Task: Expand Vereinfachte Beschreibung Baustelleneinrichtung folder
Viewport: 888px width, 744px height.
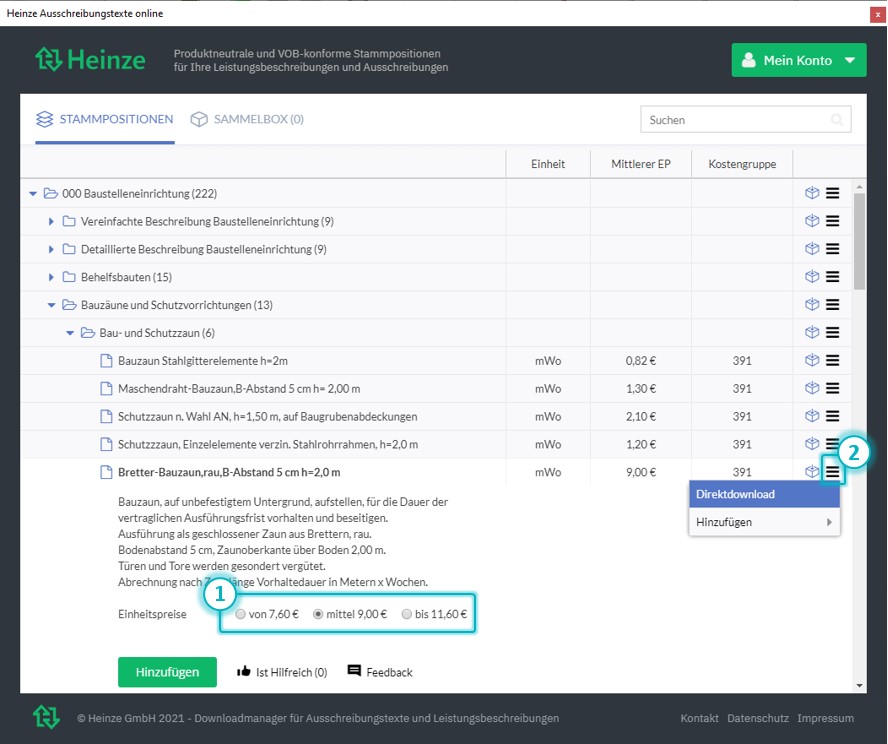Action: [51, 221]
